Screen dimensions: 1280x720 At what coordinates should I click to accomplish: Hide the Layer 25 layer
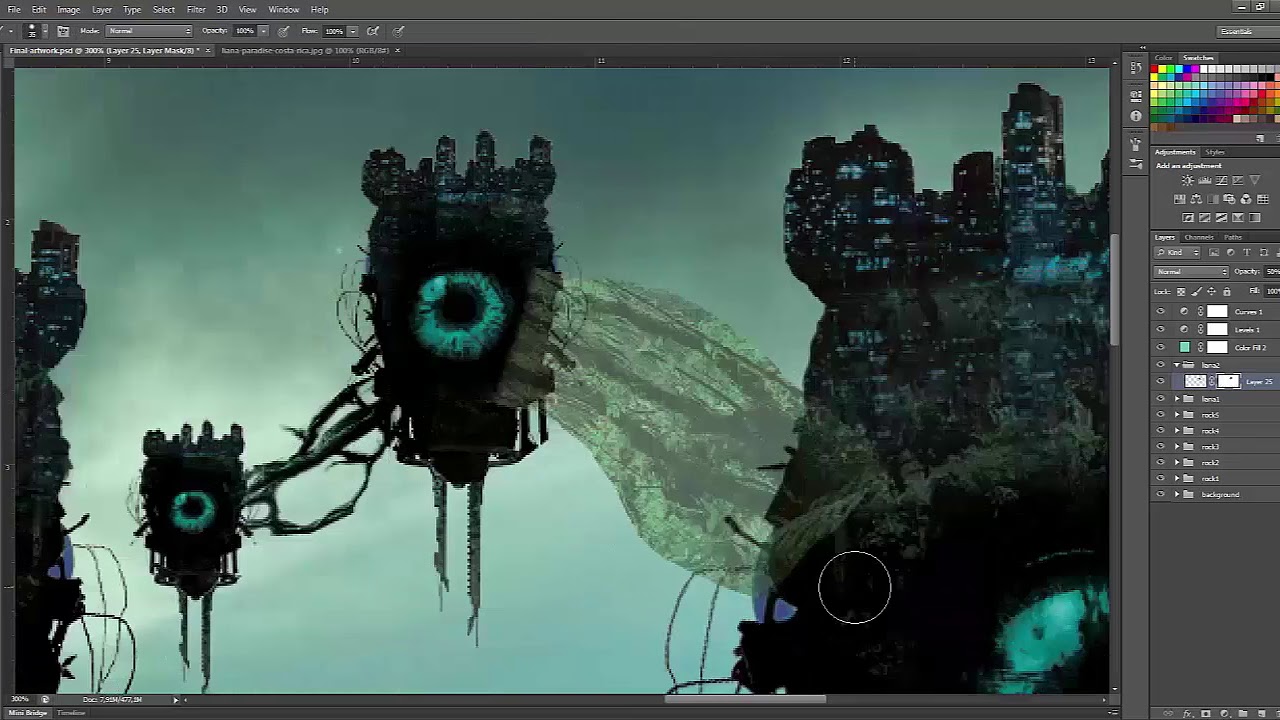tap(1161, 381)
